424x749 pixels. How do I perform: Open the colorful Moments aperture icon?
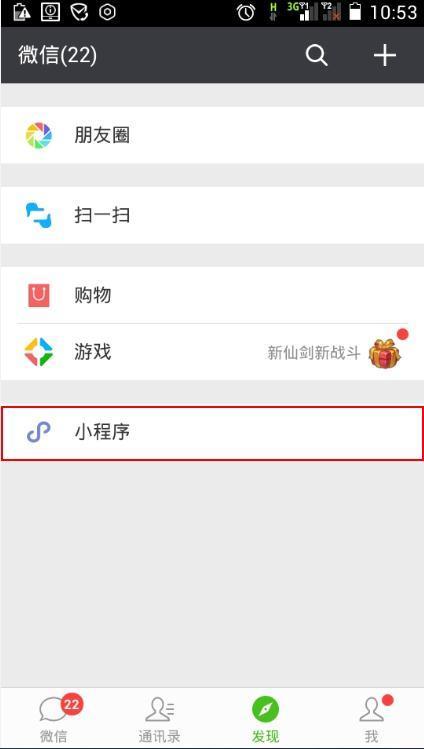39,136
